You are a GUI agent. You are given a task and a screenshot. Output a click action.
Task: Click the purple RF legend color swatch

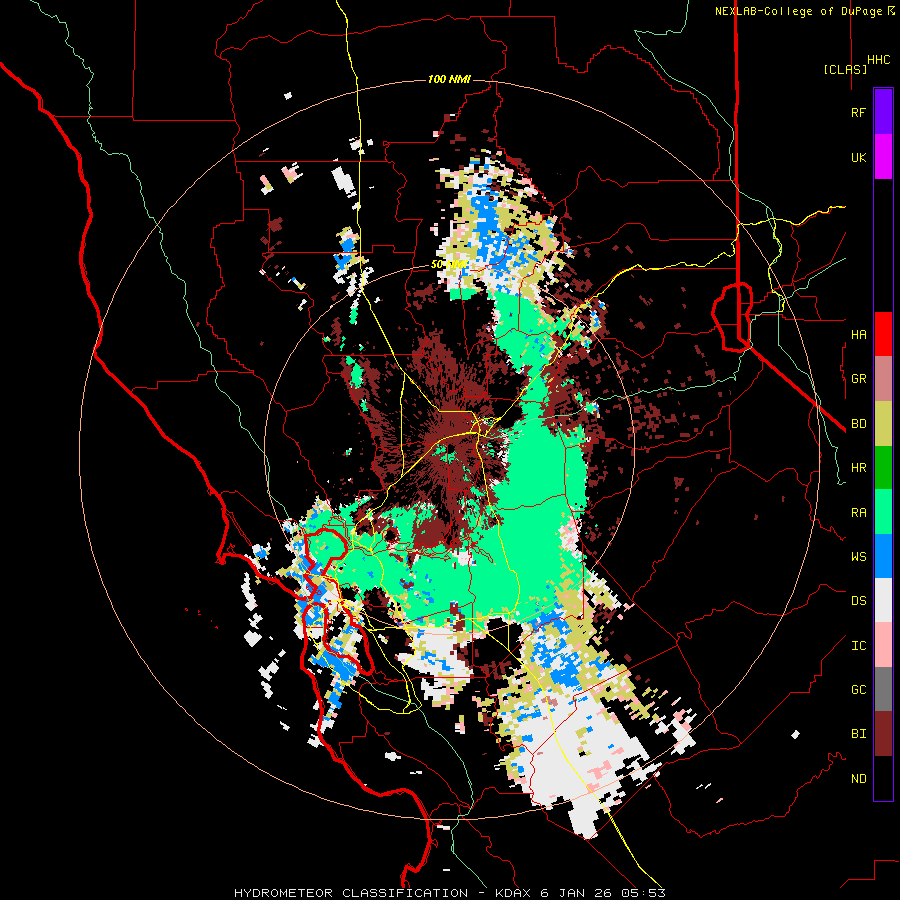tap(883, 112)
